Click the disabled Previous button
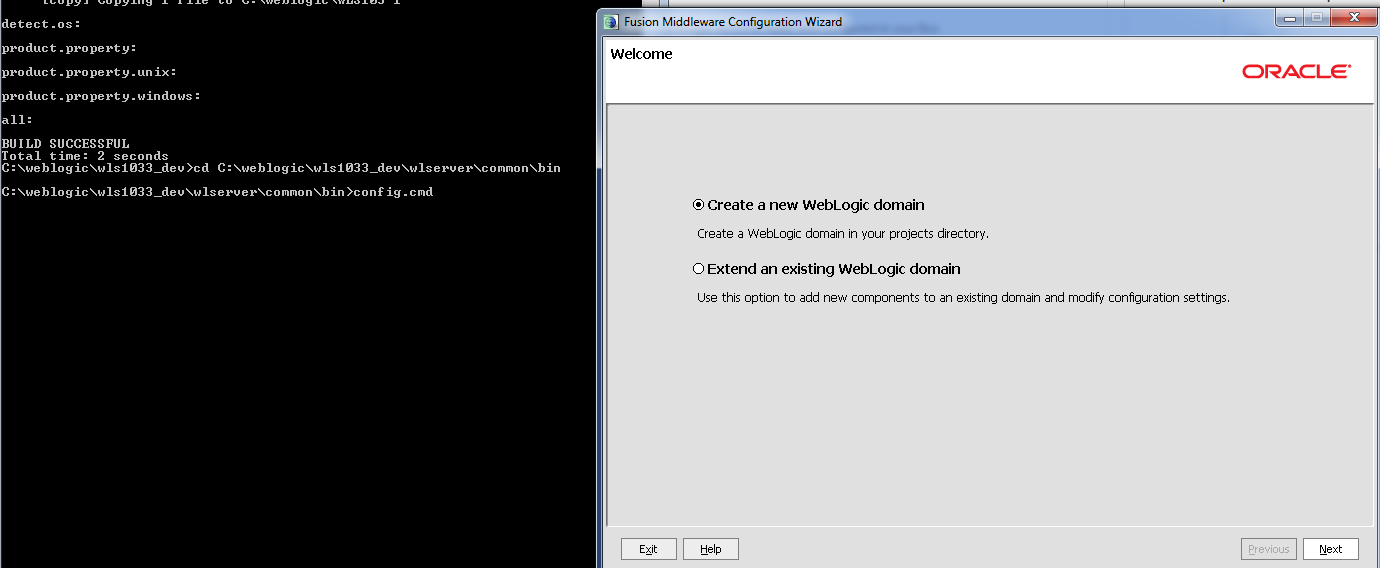The height and width of the screenshot is (568, 1380). click(1268, 549)
